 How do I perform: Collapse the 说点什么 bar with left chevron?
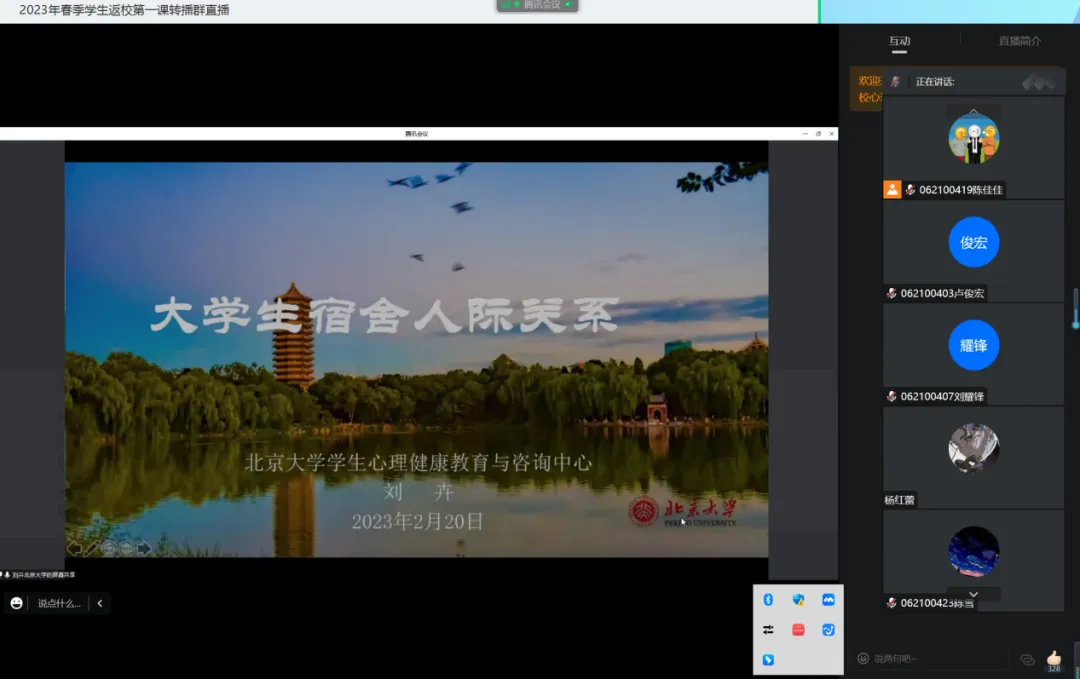click(x=99, y=603)
